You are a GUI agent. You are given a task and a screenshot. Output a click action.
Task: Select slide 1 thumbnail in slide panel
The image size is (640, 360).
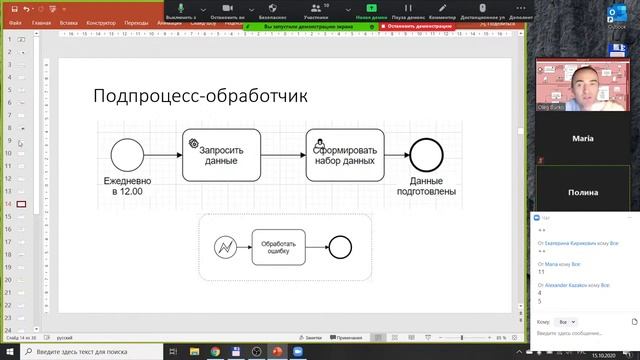coord(21,40)
